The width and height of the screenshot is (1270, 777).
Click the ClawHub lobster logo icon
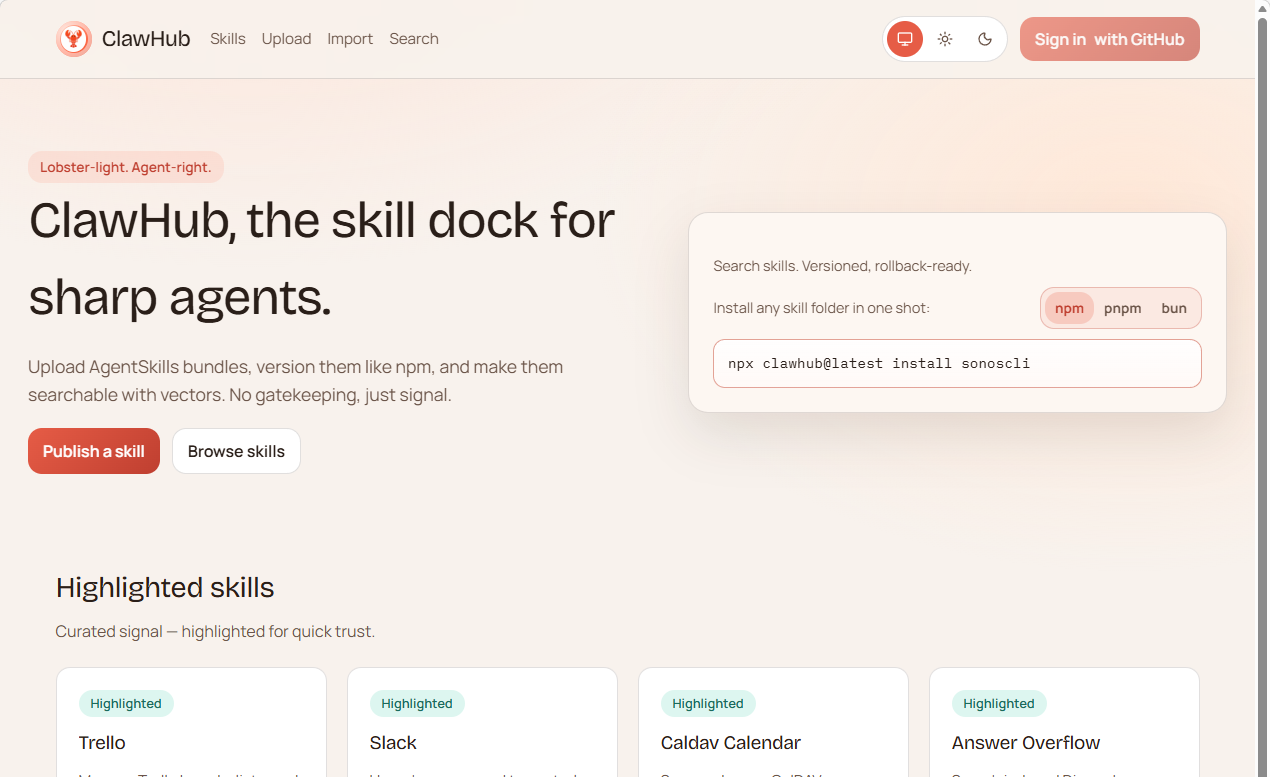point(74,39)
